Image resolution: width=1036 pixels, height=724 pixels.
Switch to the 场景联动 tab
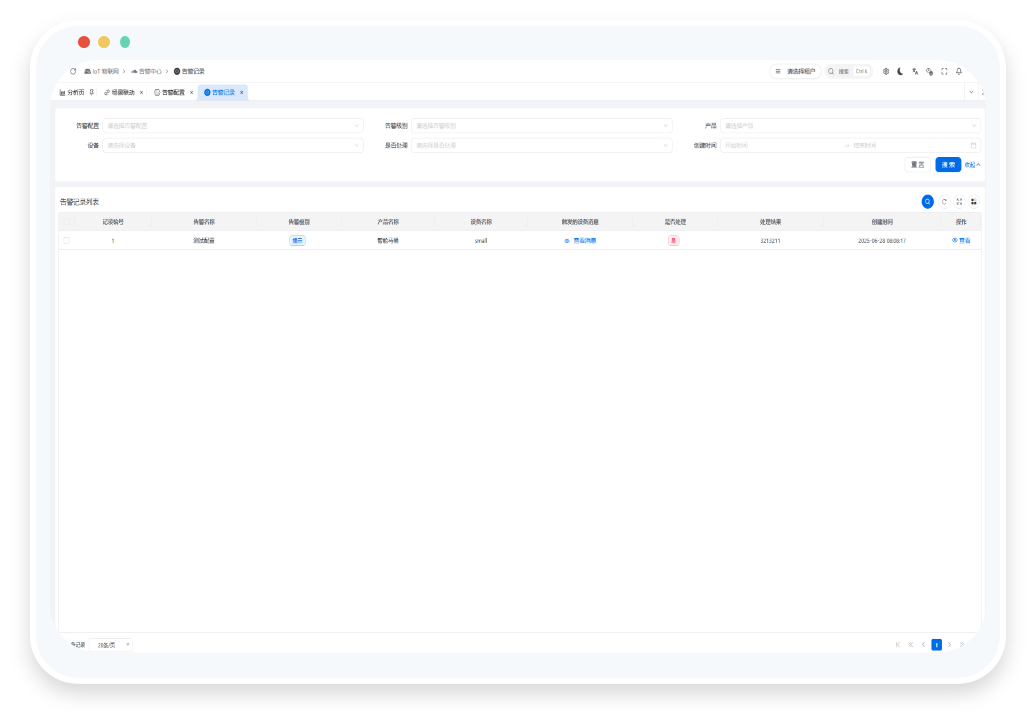click(122, 92)
